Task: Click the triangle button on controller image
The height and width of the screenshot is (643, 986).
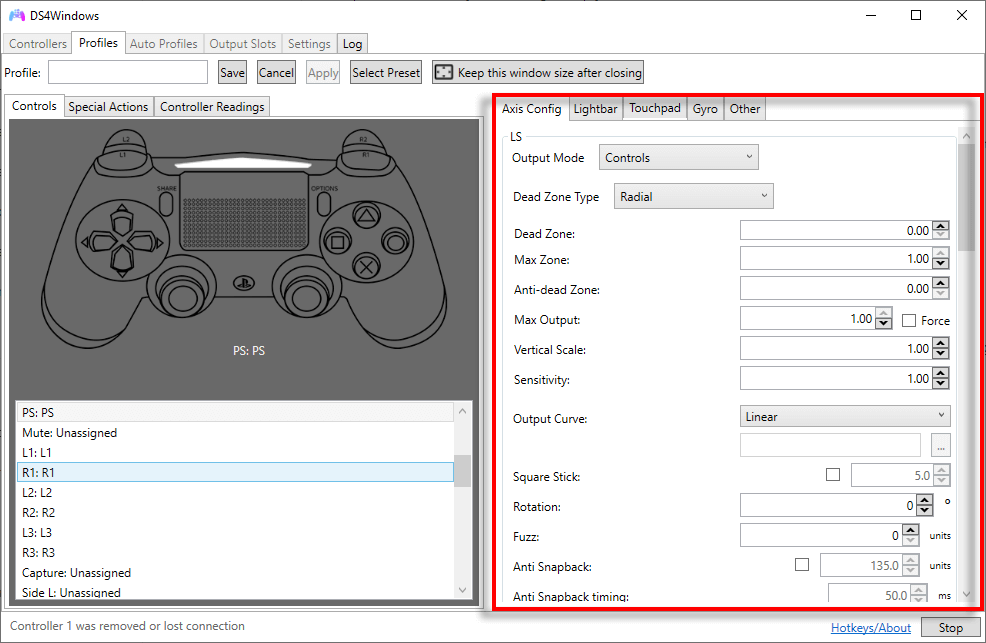Action: (367, 214)
